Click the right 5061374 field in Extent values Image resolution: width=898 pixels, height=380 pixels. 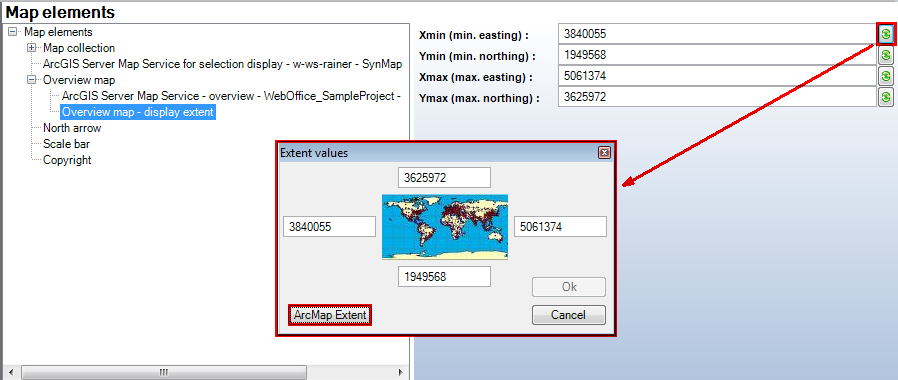coord(560,227)
